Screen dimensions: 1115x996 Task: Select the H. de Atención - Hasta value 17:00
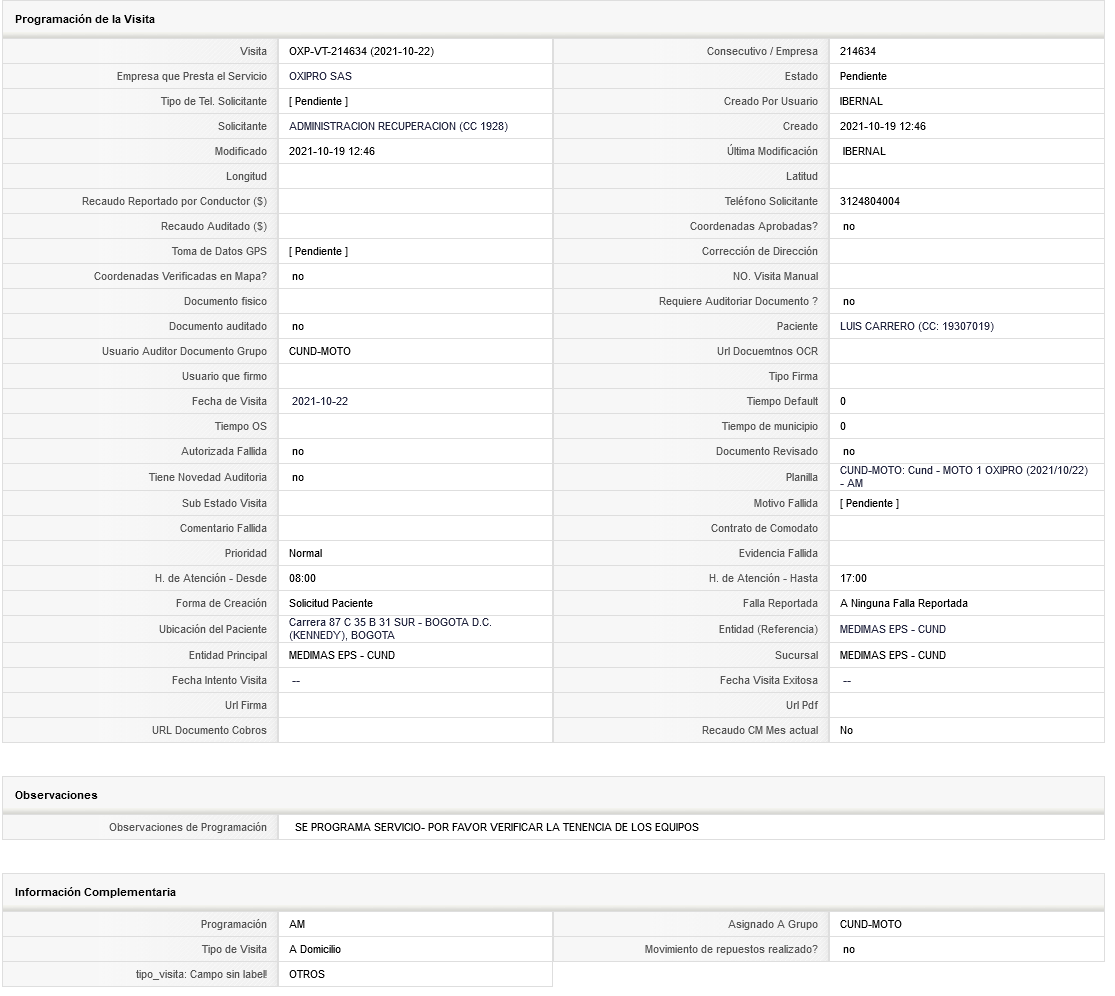point(853,579)
